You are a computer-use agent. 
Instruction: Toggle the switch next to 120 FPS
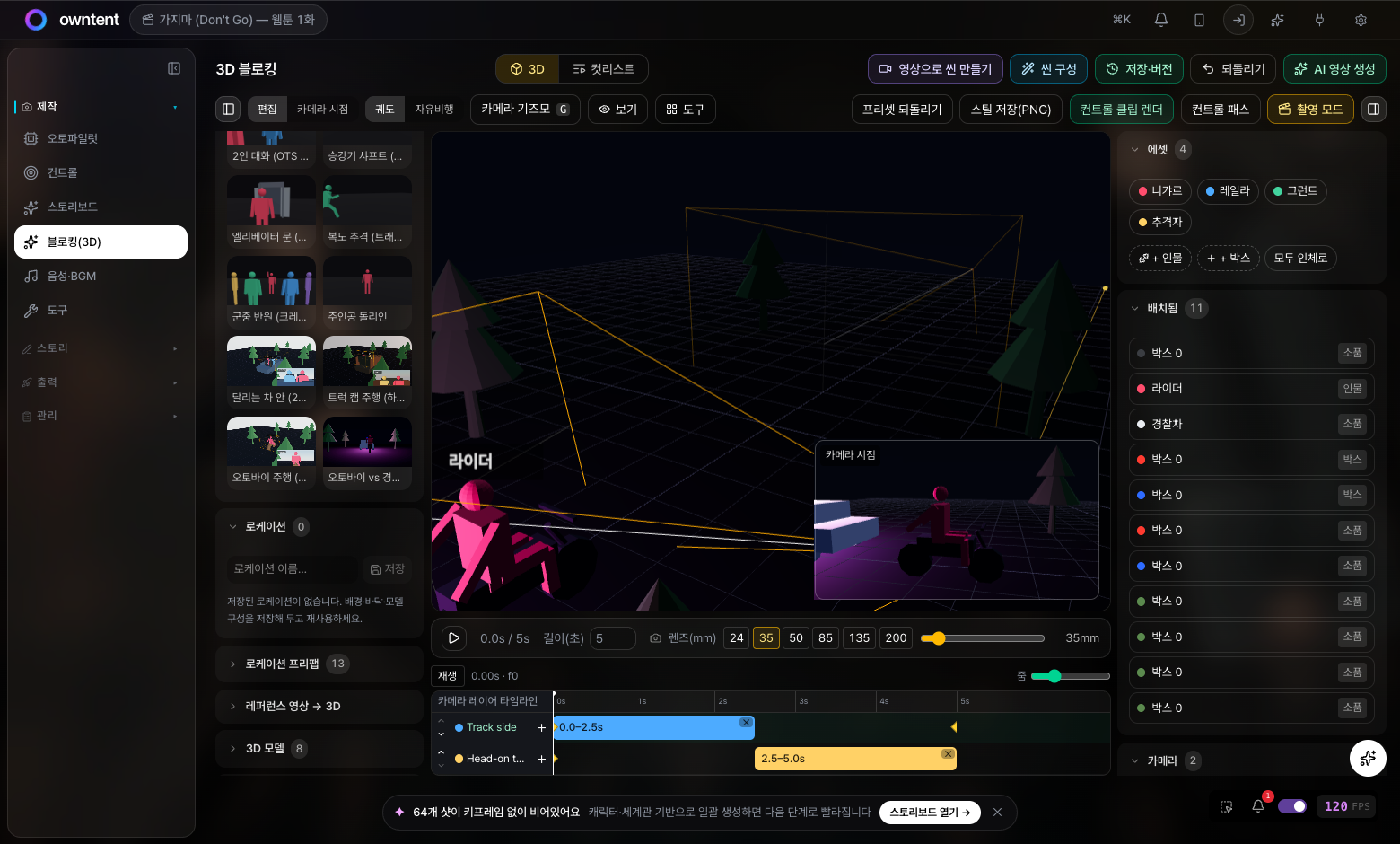coord(1292,806)
